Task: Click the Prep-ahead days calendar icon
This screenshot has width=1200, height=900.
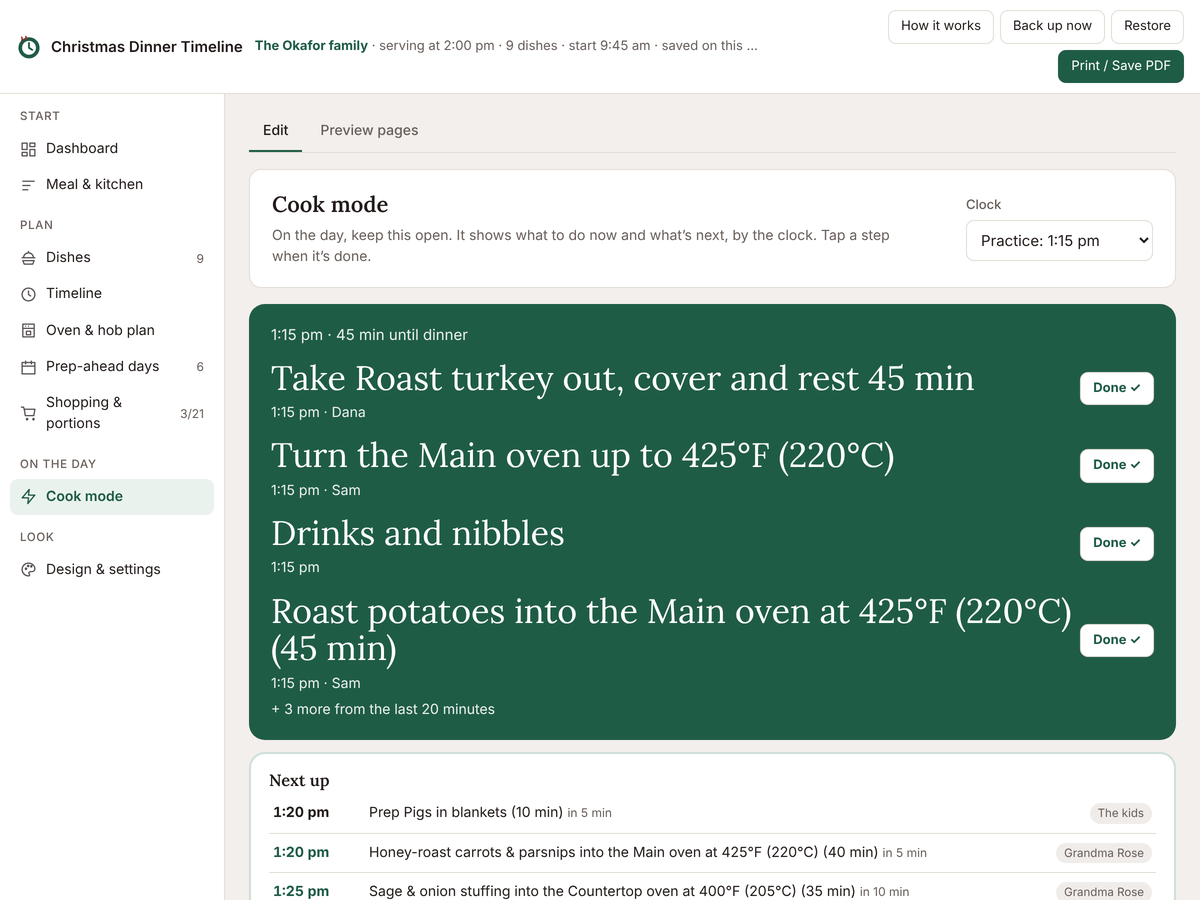Action: 28,367
